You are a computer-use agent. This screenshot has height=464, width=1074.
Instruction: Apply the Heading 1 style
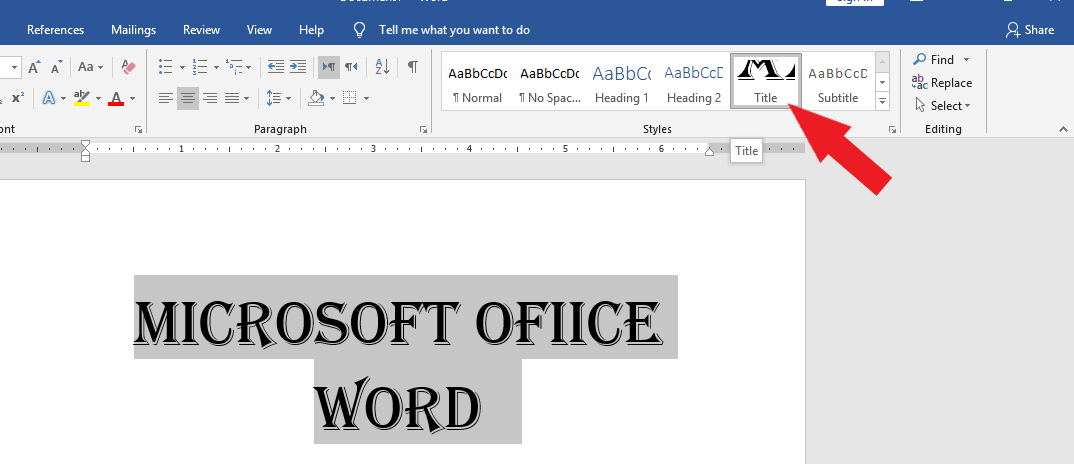coord(621,81)
